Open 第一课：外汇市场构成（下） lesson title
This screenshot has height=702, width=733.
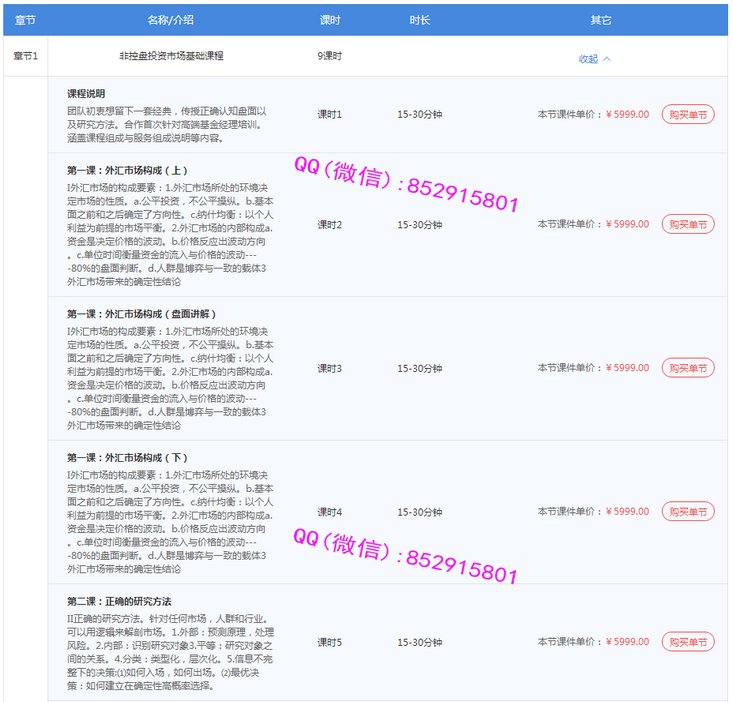tap(127, 458)
